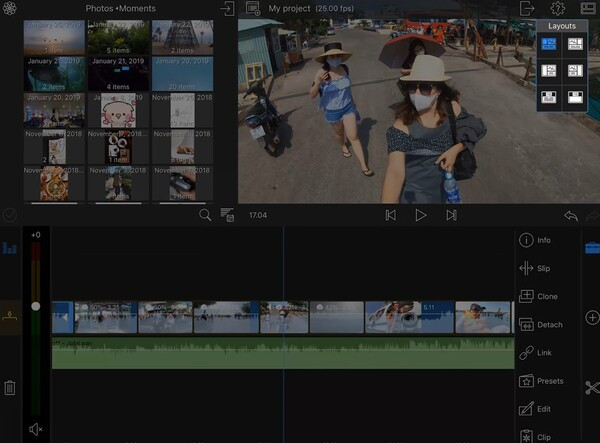Expand Photos Moments source selector
600x443 pixels.
pyautogui.click(x=121, y=8)
